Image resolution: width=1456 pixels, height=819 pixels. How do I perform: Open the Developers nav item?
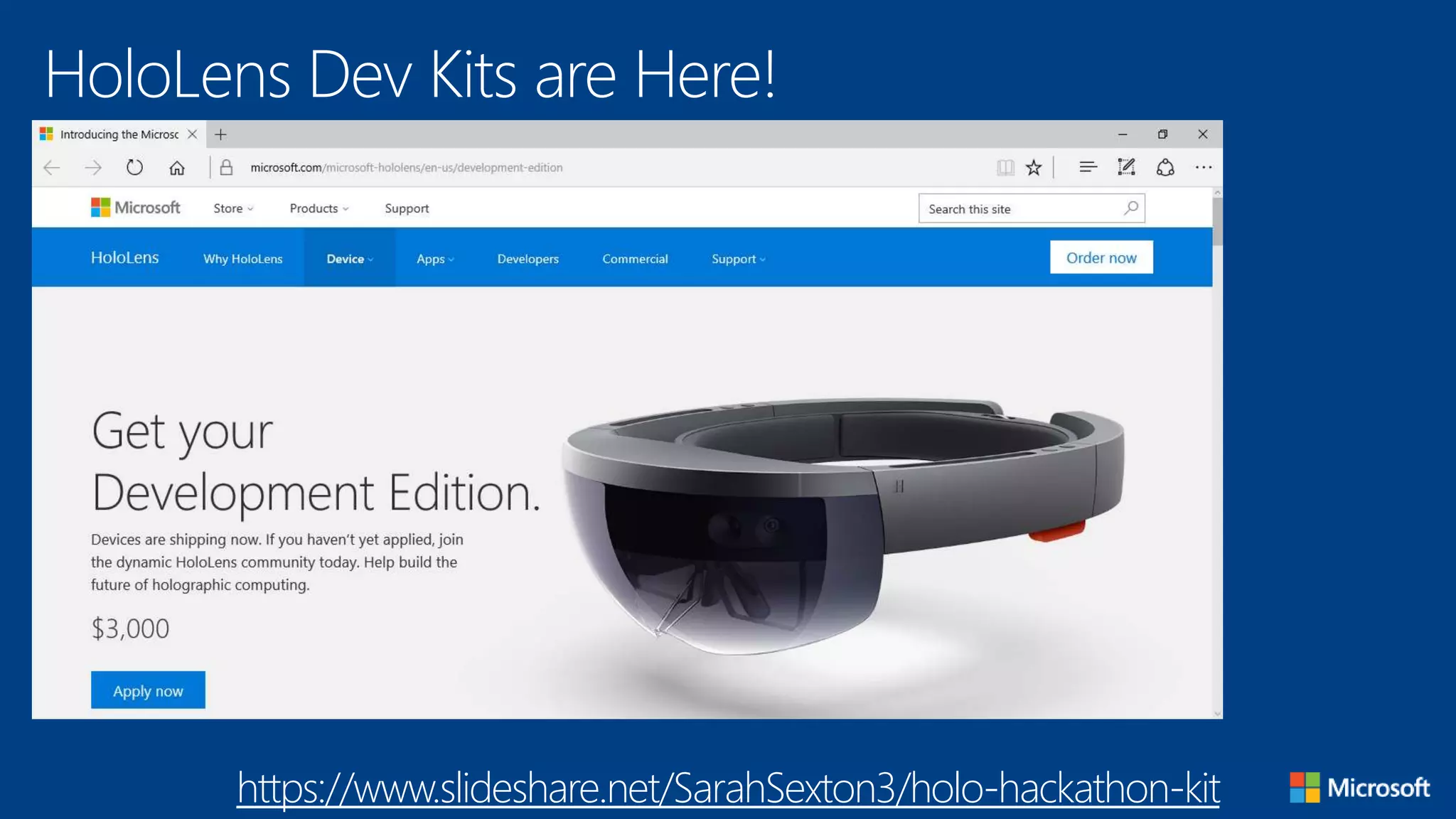pos(528,259)
